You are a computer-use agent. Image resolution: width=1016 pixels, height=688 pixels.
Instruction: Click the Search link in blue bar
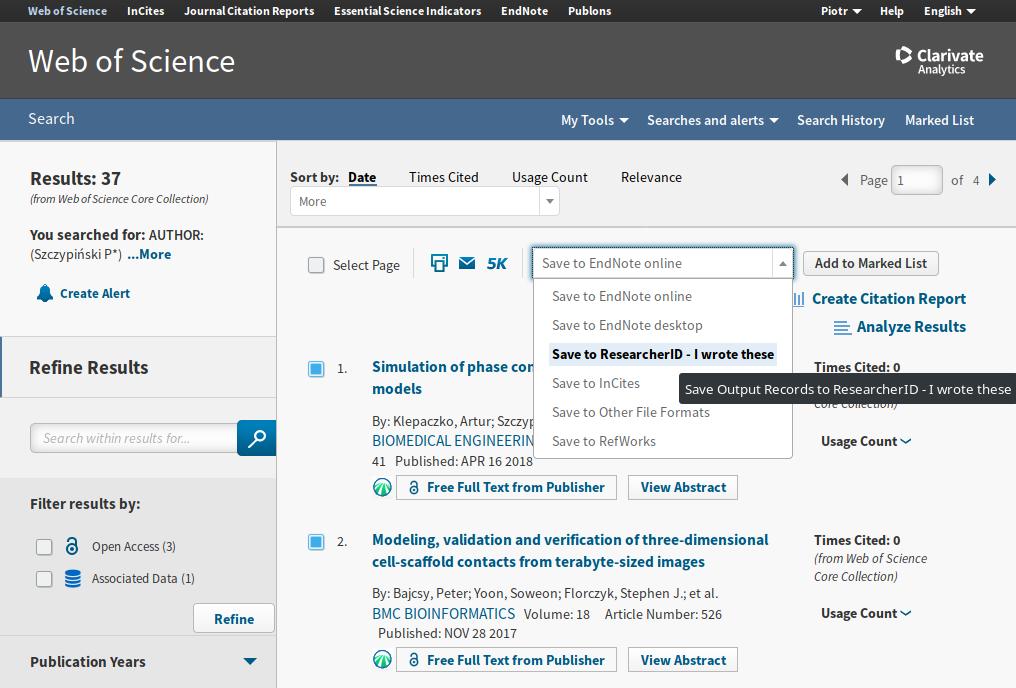pos(51,119)
